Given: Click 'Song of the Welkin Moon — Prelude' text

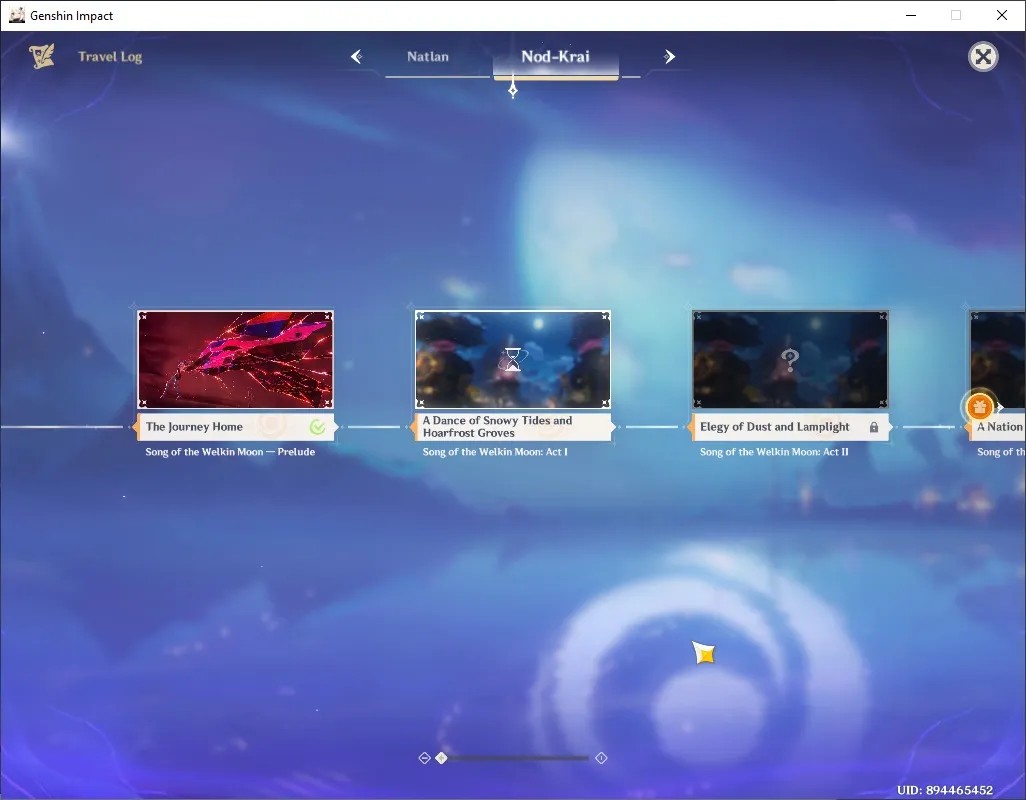Looking at the screenshot, I should point(230,452).
